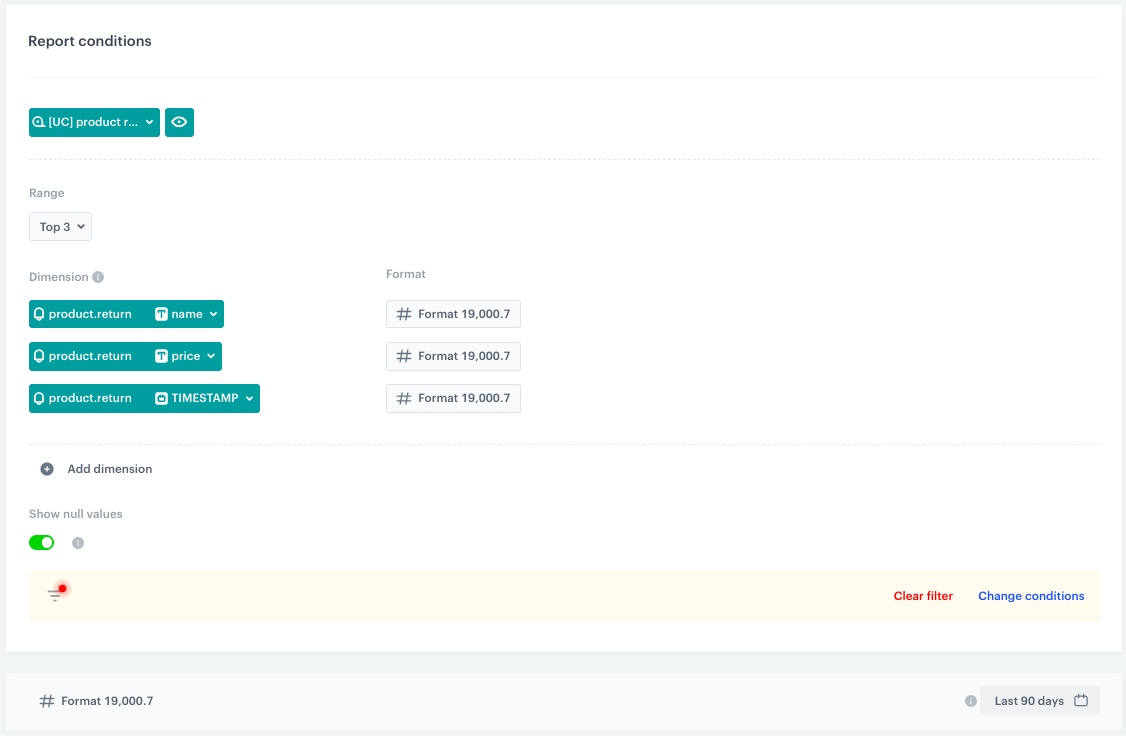Screen dimensions: 1126x736
Task: Click the plus icon for Add dimension
Action: coord(47,469)
